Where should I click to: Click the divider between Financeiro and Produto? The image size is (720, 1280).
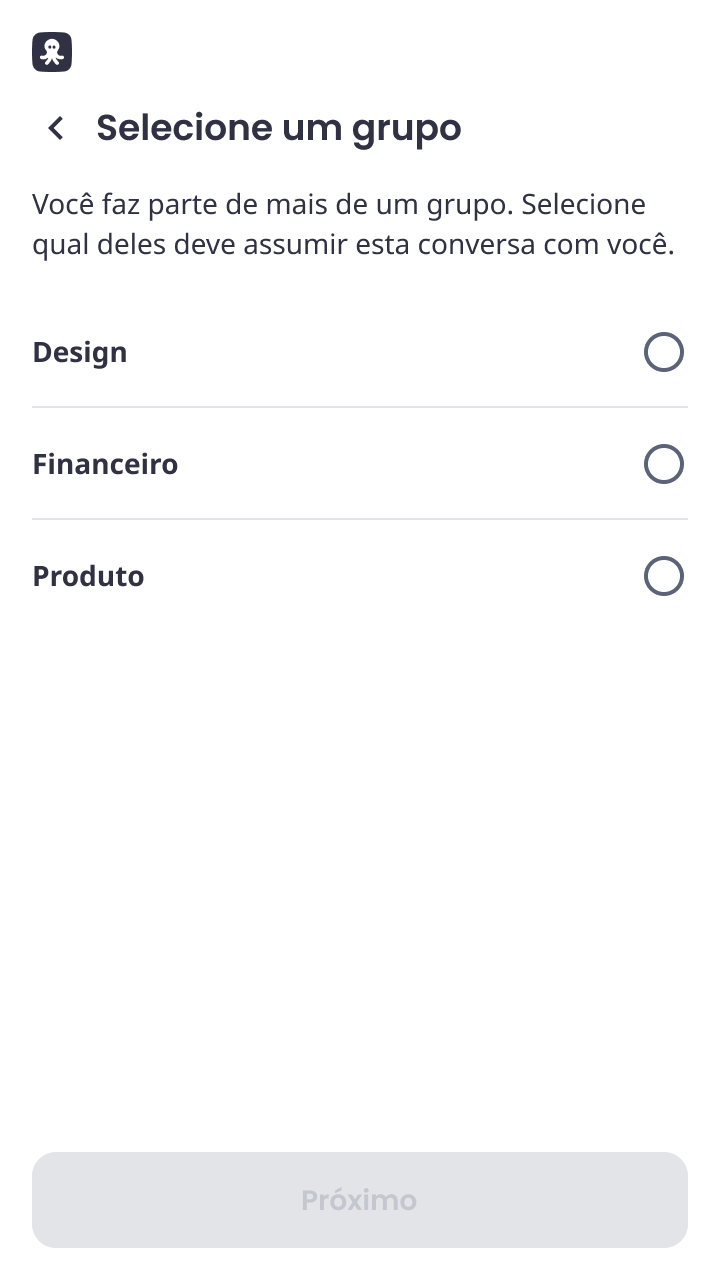[x=360, y=519]
